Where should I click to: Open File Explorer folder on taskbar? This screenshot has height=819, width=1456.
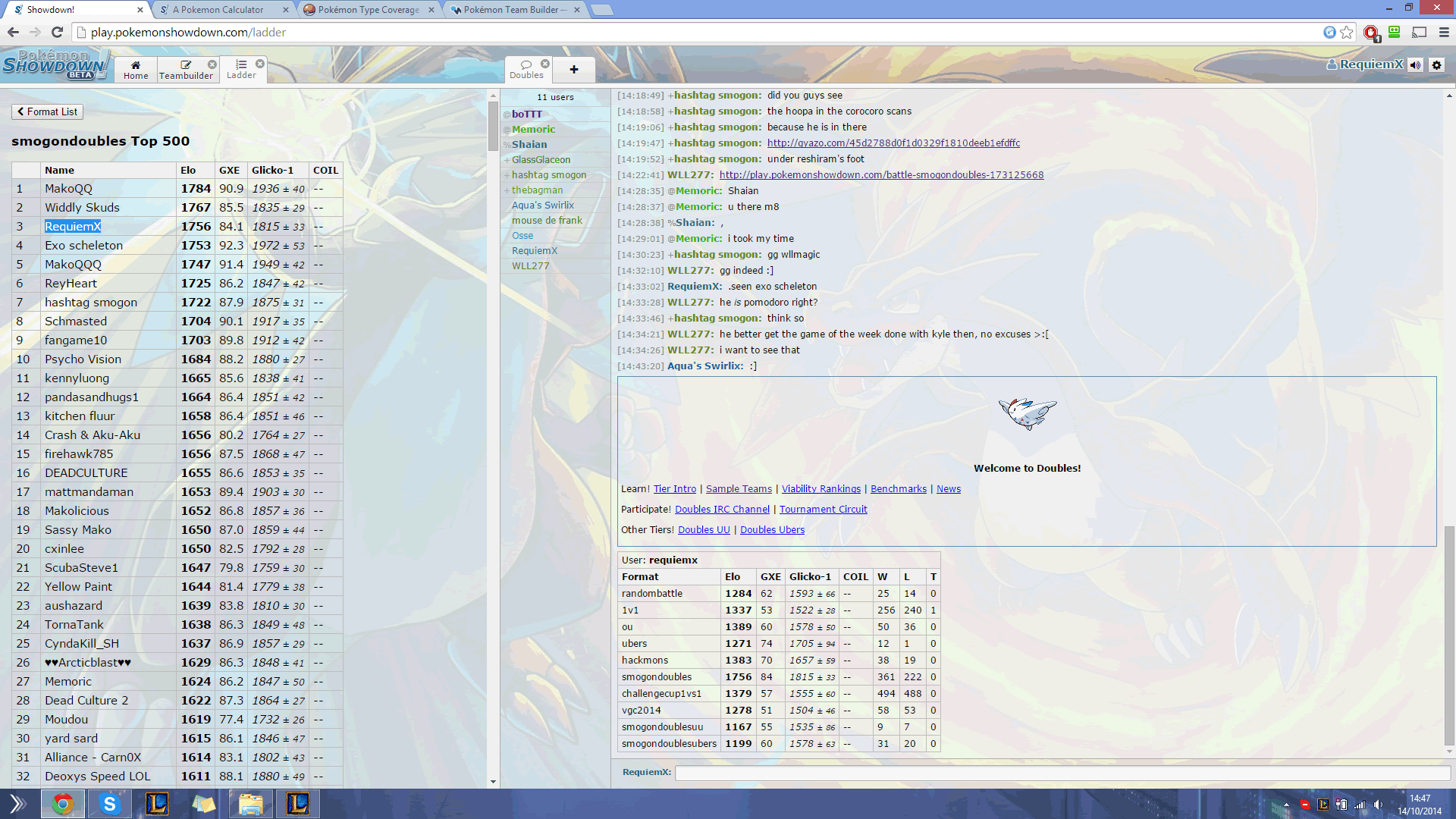coord(251,804)
